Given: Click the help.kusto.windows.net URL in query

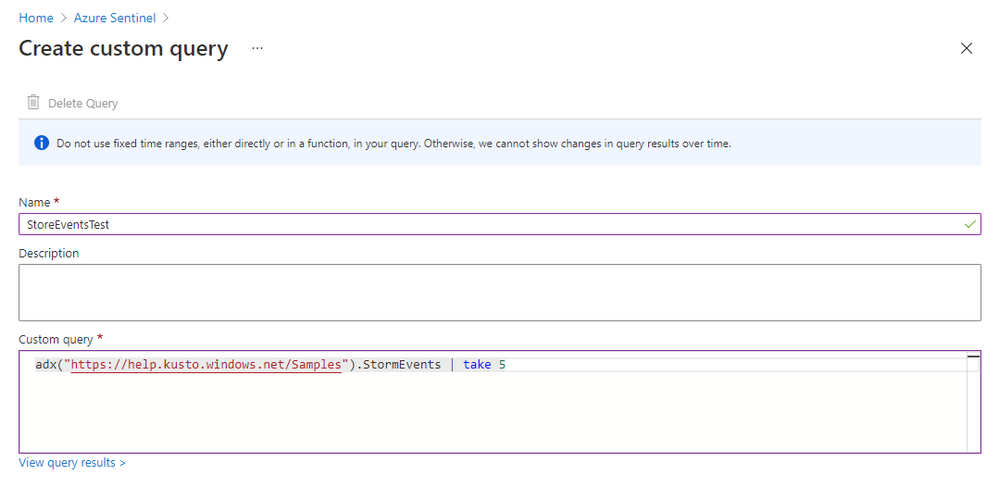Looking at the screenshot, I should [207, 365].
